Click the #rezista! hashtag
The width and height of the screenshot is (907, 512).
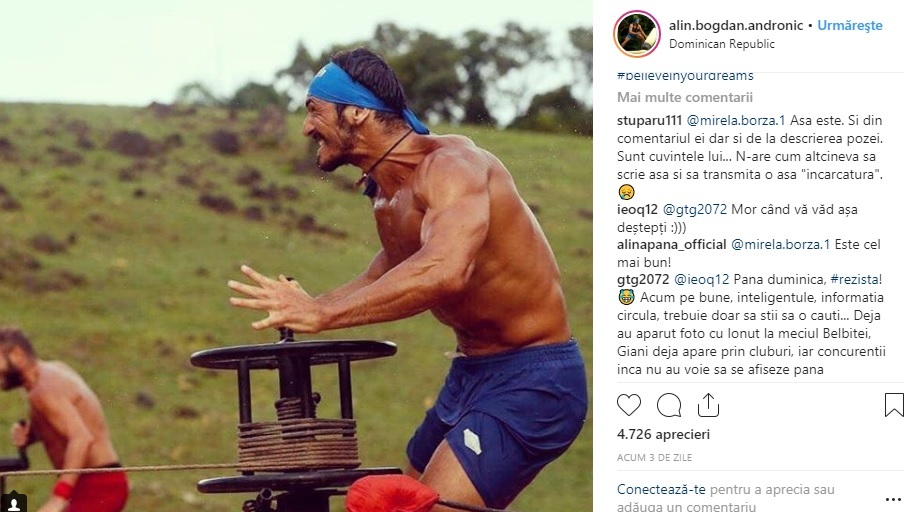coord(856,279)
